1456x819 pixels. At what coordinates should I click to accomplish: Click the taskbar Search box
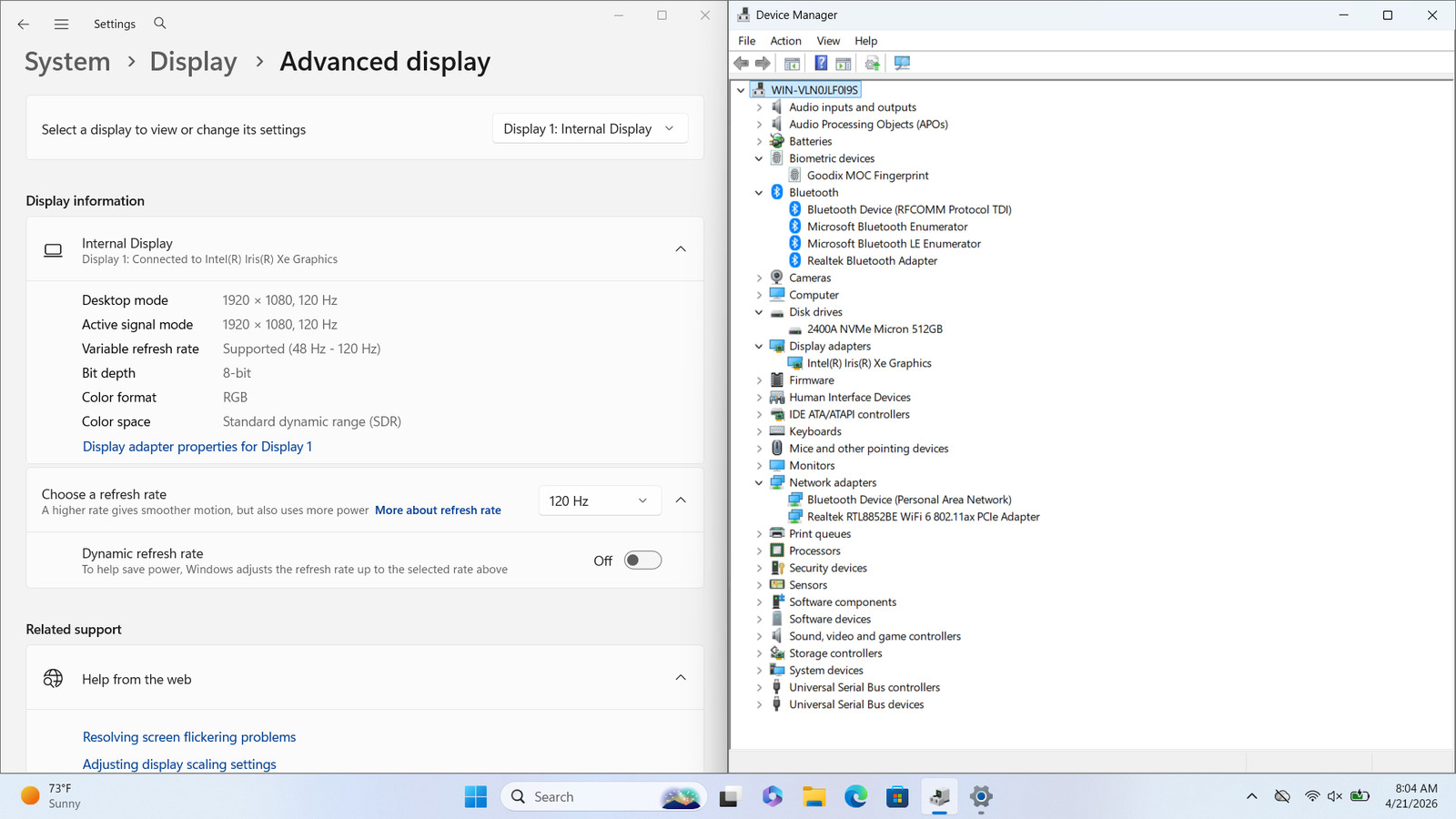pyautogui.click(x=603, y=797)
